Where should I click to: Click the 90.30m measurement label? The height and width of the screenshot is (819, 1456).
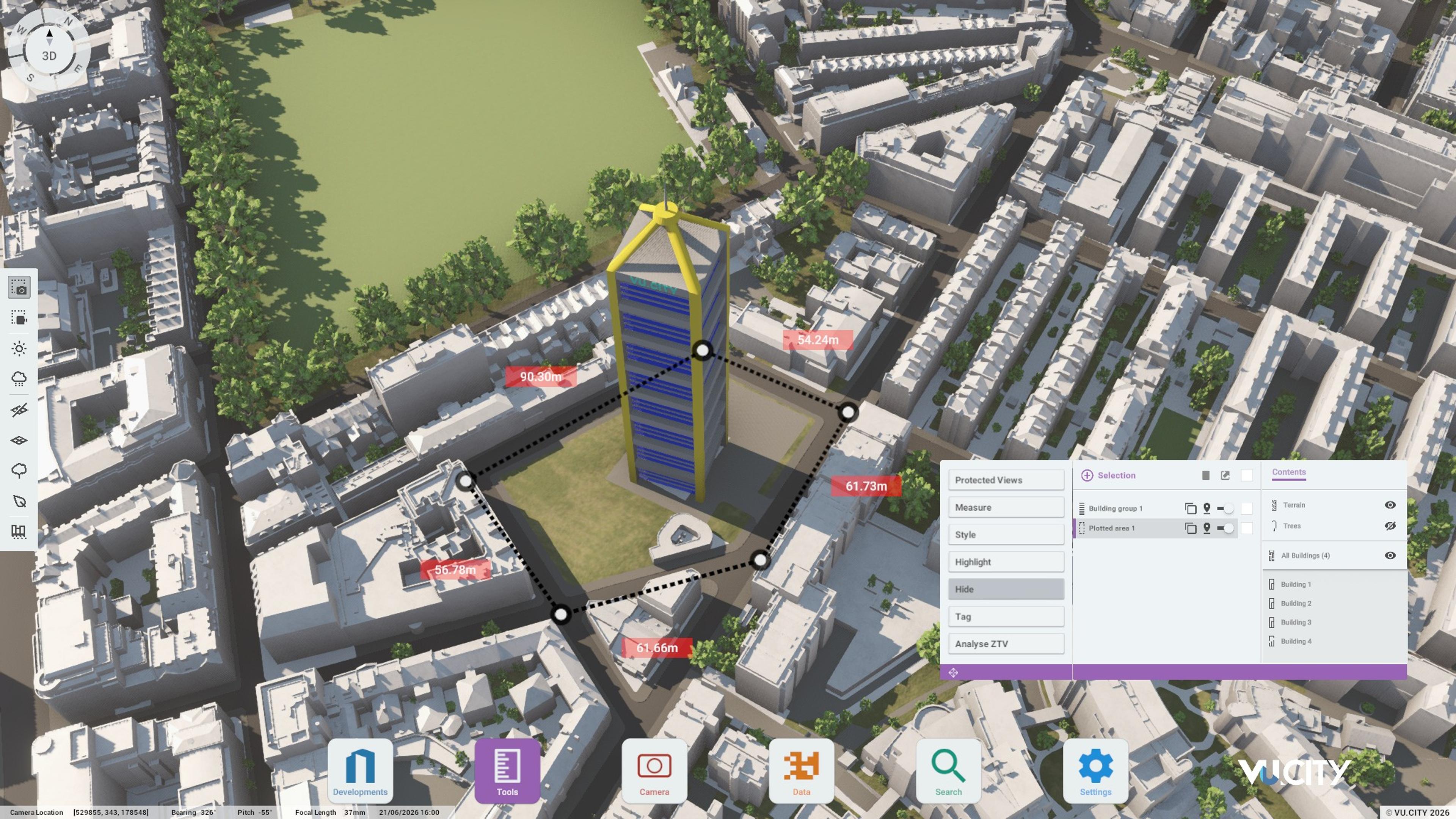pos(541,377)
